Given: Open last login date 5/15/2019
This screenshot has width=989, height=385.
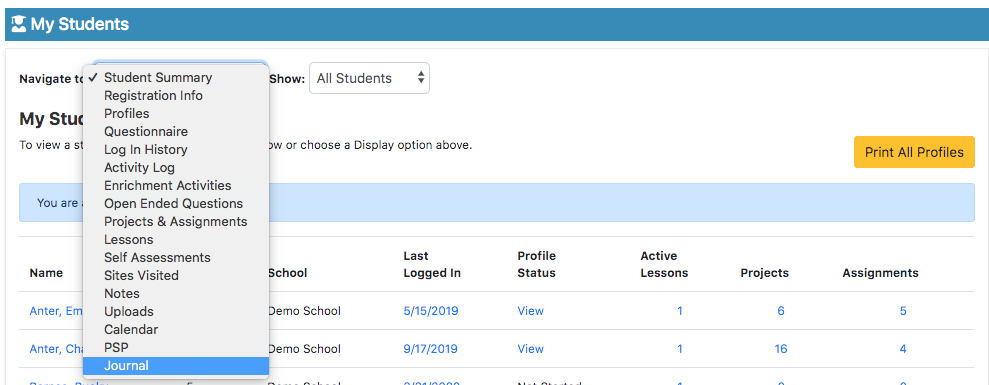Looking at the screenshot, I should pyautogui.click(x=431, y=311).
